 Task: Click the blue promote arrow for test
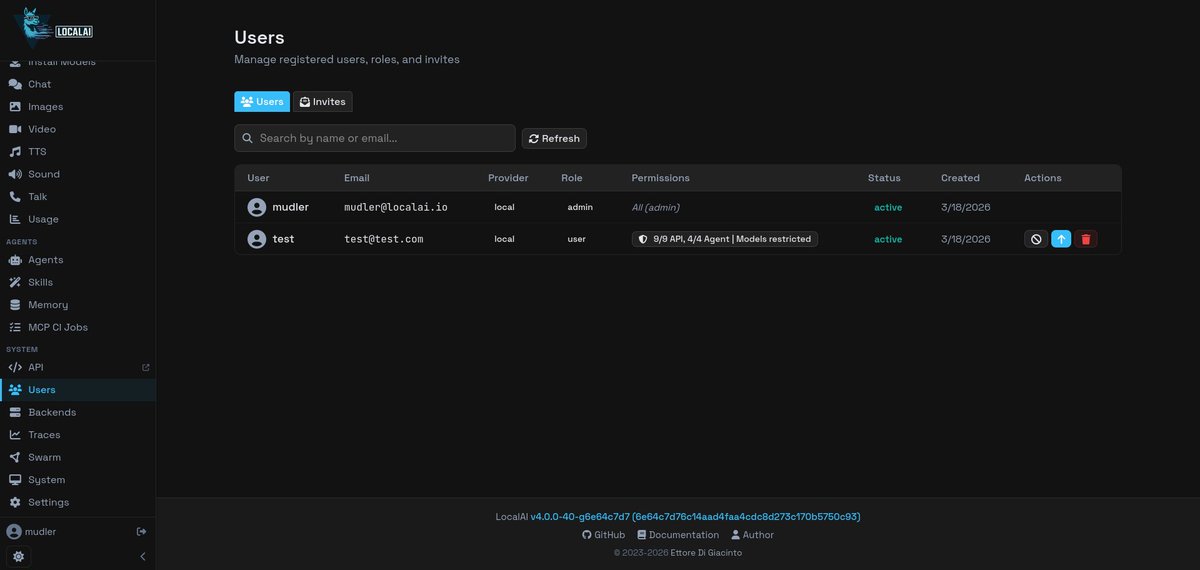(x=1061, y=239)
